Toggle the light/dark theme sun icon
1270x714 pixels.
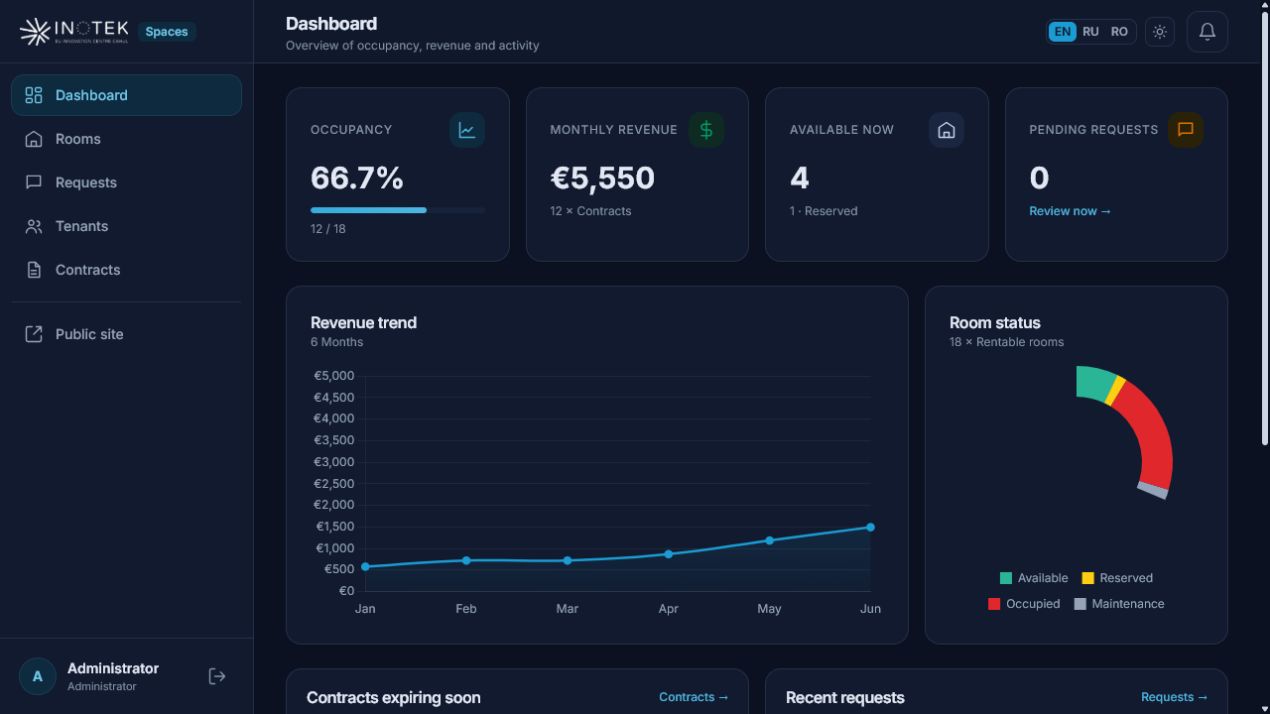[x=1160, y=32]
